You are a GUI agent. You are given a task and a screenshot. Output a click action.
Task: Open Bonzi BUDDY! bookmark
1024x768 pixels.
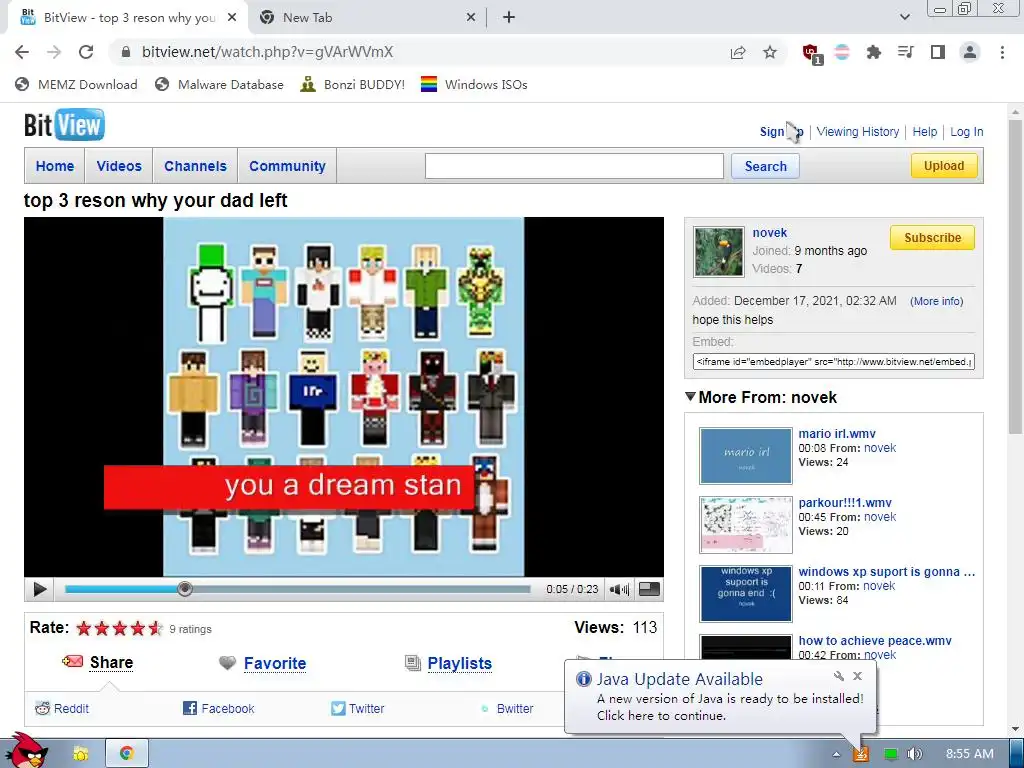point(353,84)
